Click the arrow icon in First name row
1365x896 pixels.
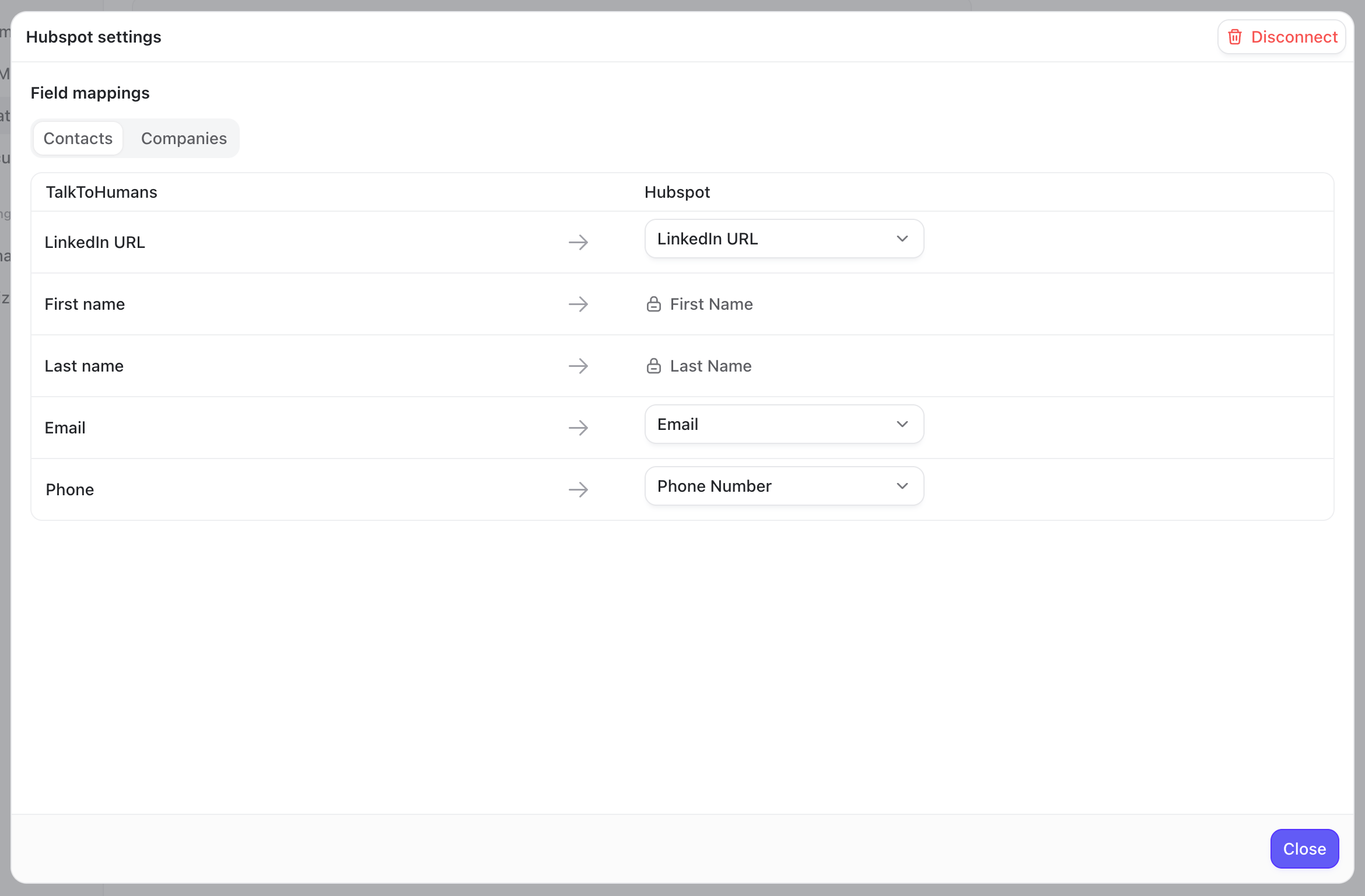[578, 304]
